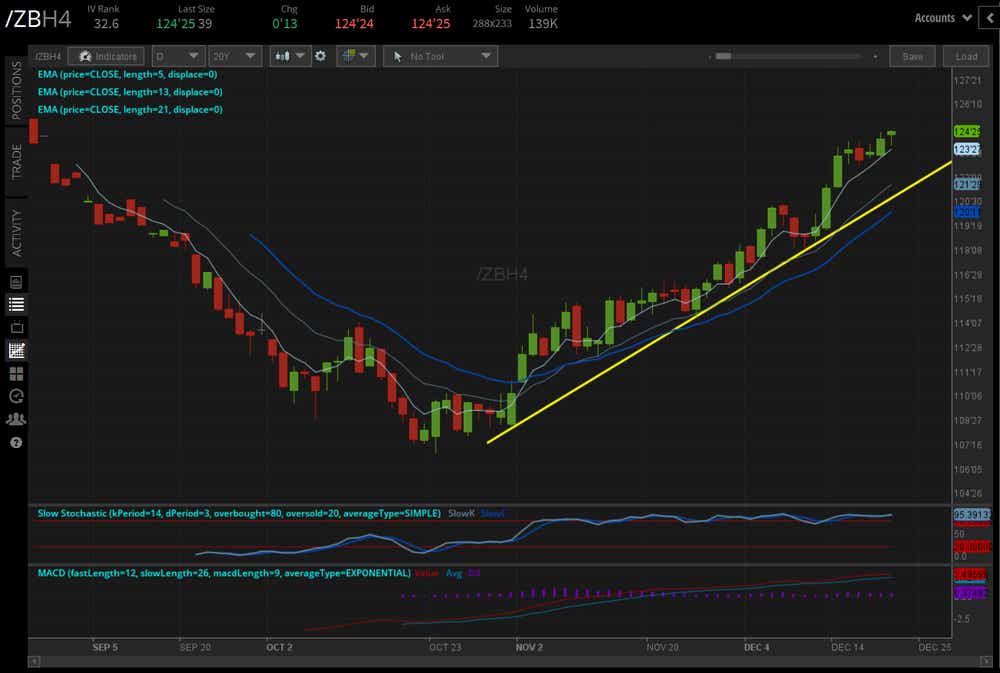Click the zoom-in plus on the toolbar slider

point(875,57)
